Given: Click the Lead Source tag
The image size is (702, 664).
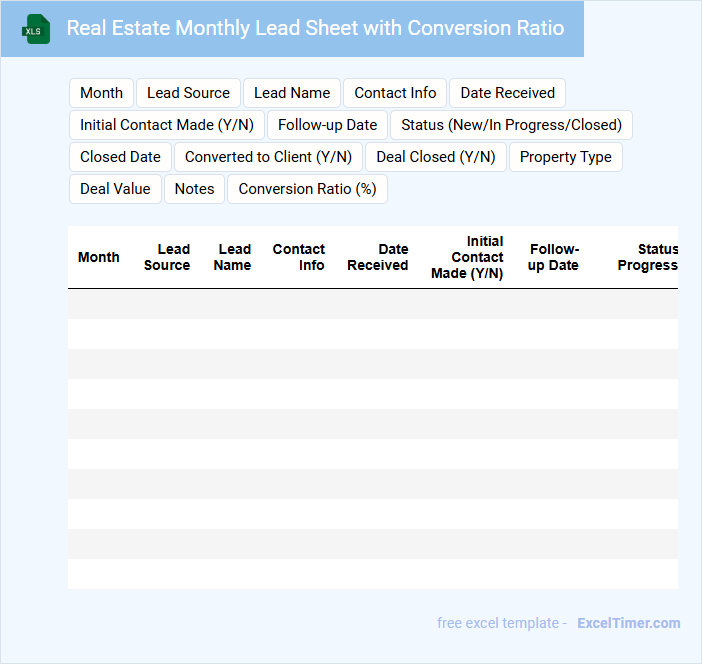Looking at the screenshot, I should tap(188, 93).
